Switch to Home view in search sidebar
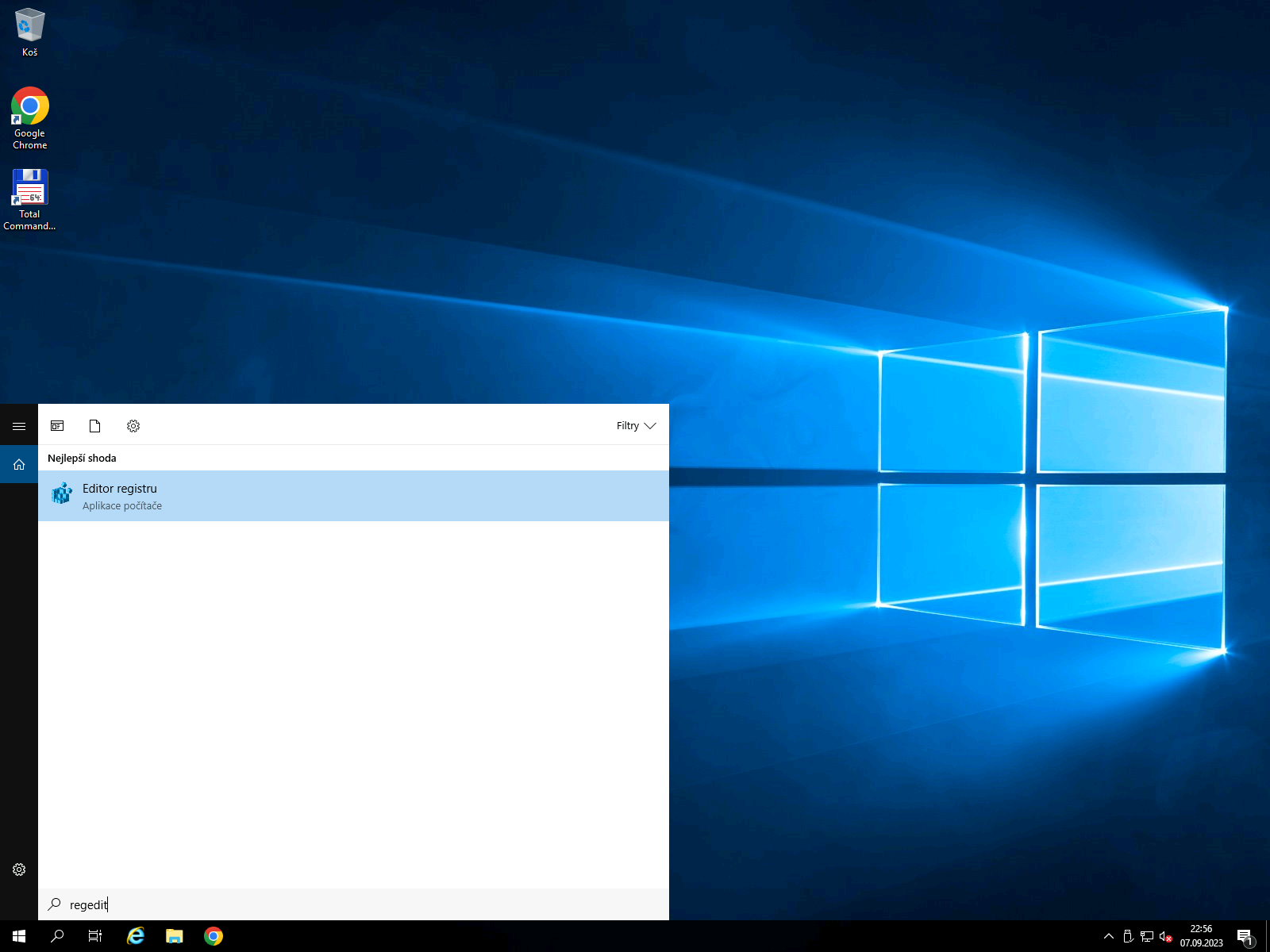This screenshot has height=952, width=1270. [x=19, y=464]
